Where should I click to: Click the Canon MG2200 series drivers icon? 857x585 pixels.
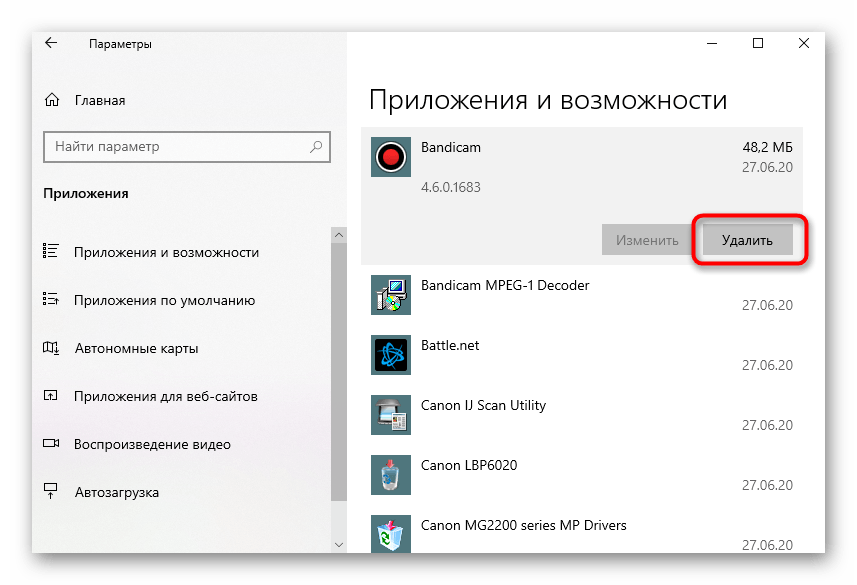click(x=391, y=534)
